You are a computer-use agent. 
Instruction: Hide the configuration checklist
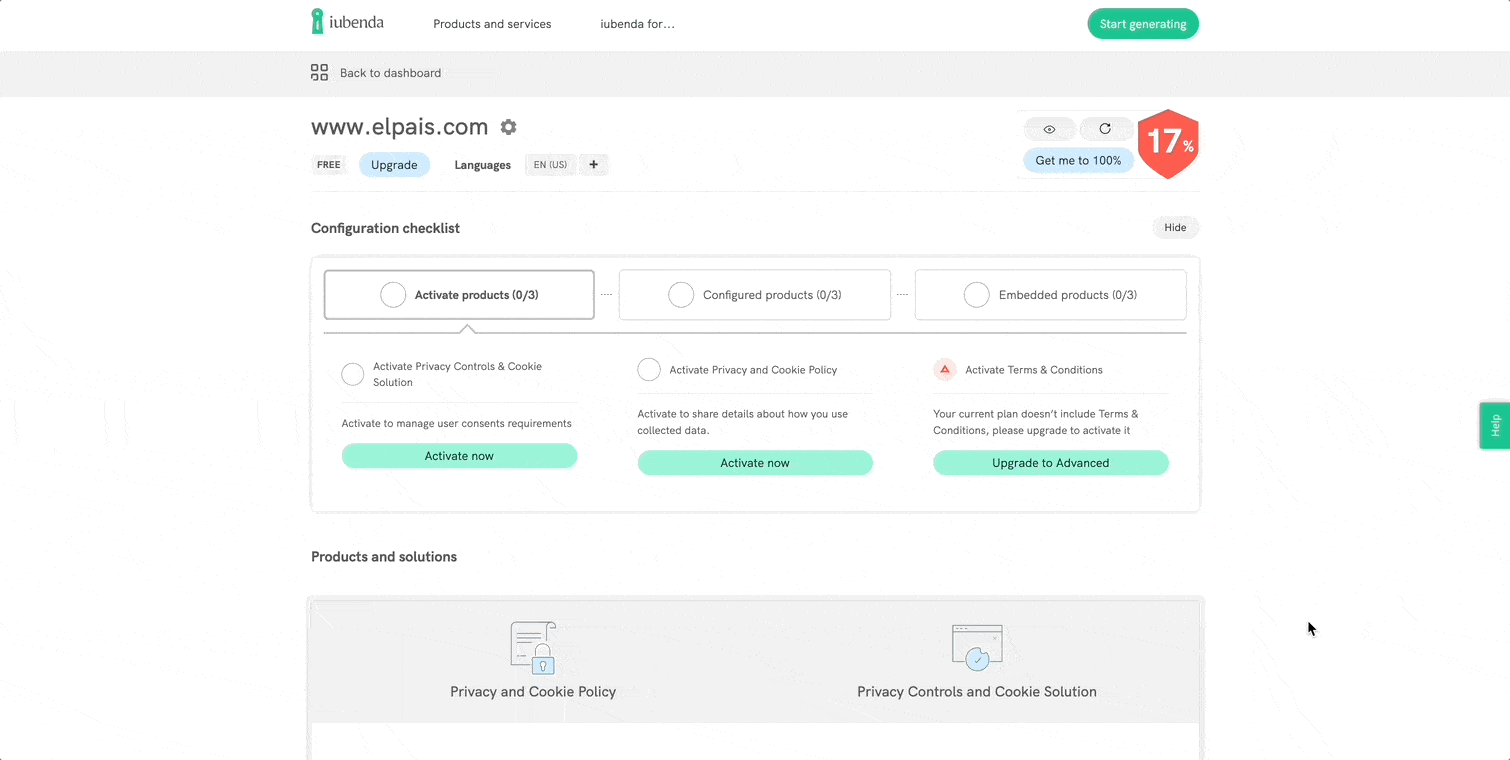1175,227
